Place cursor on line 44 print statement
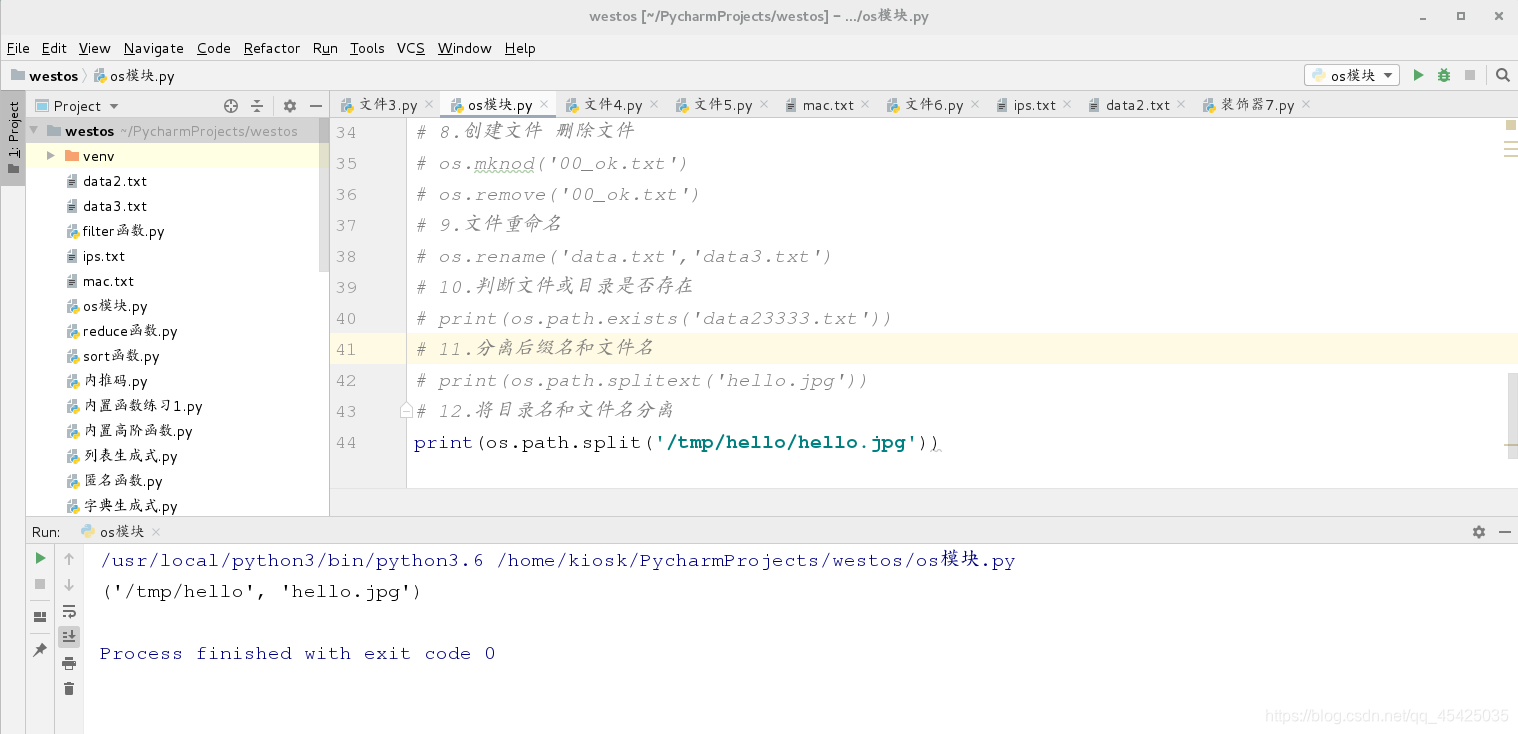The width and height of the screenshot is (1518, 734). click(x=676, y=442)
